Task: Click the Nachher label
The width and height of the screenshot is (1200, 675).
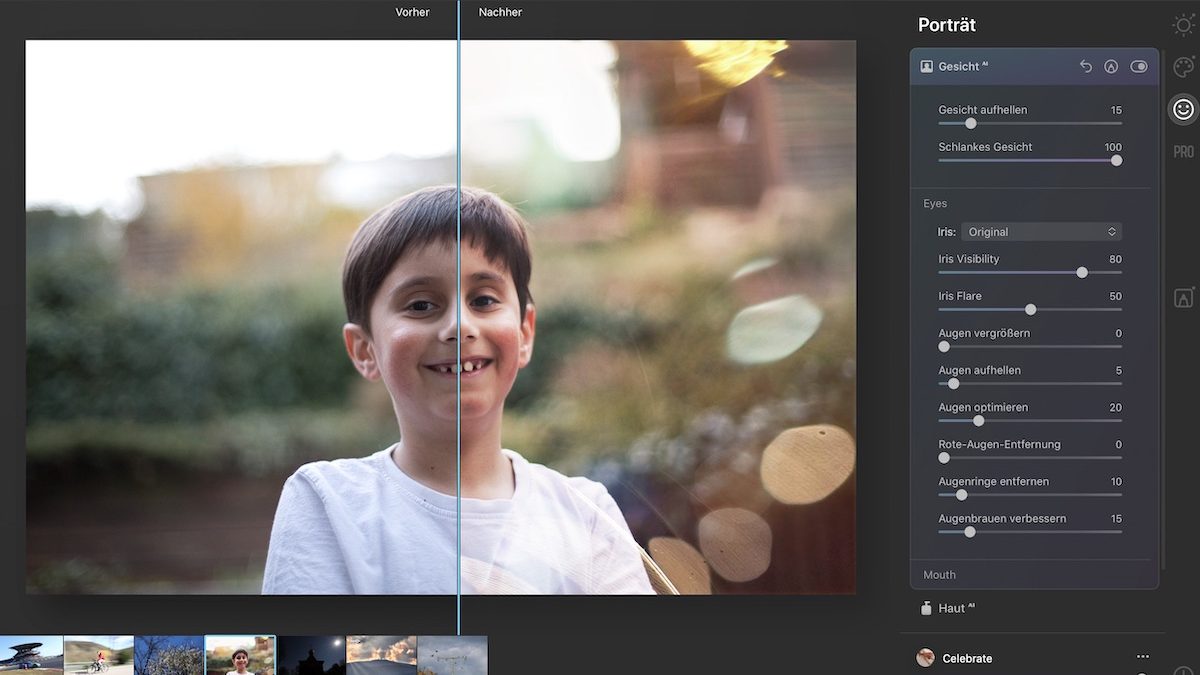Action: [500, 12]
